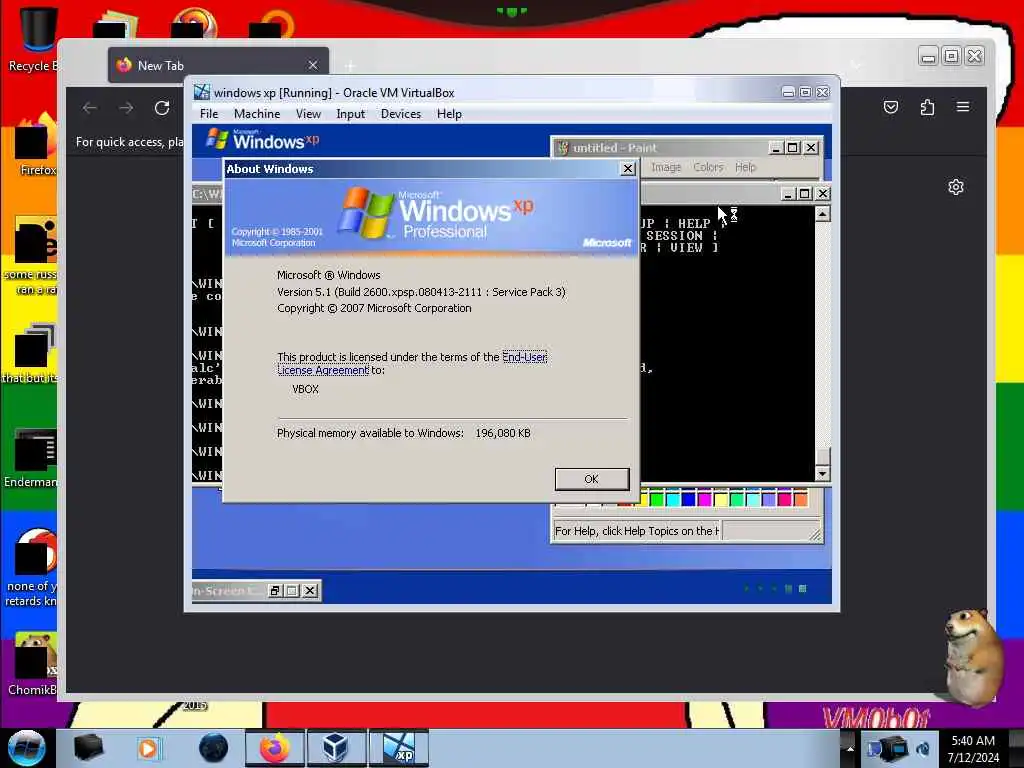Open the Recycle Bin desktop icon
1024x768 pixels.
point(33,39)
